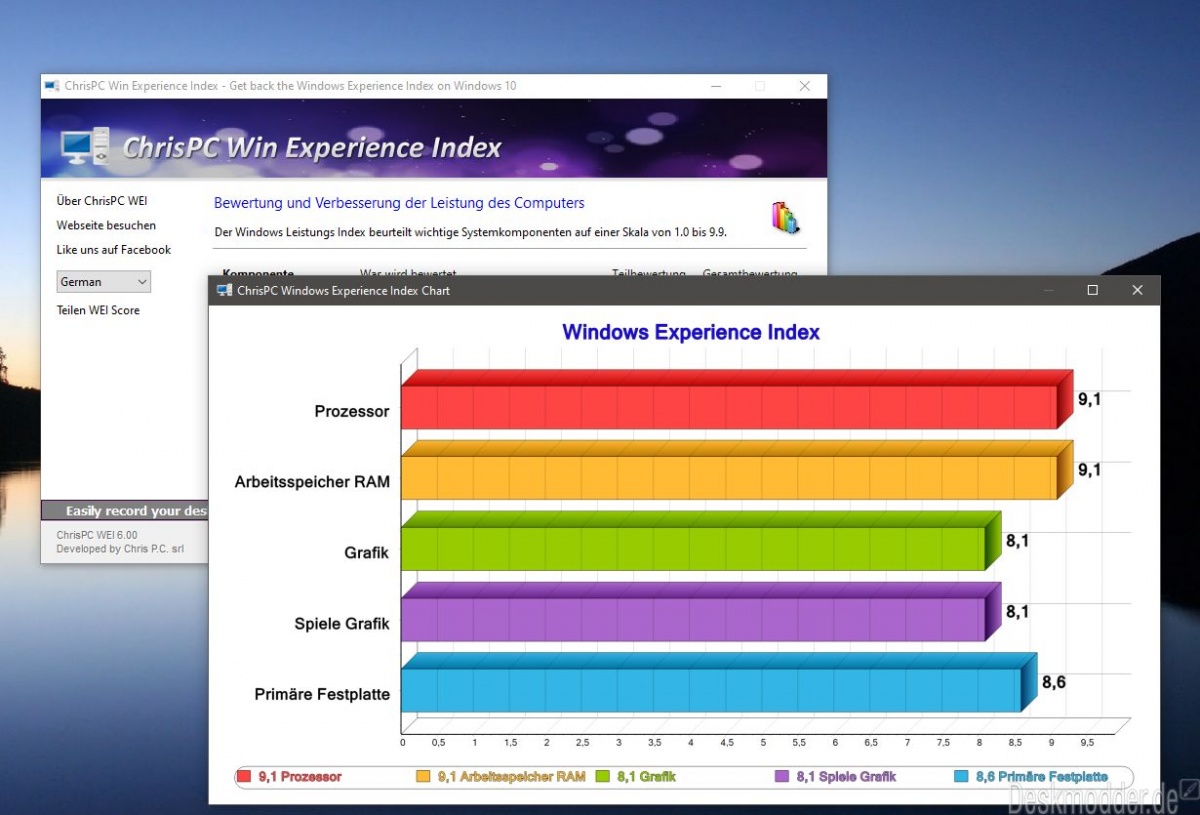
Task: Click the '9,1 Arbeitsspeicher RAM' legend text
Action: (512, 777)
